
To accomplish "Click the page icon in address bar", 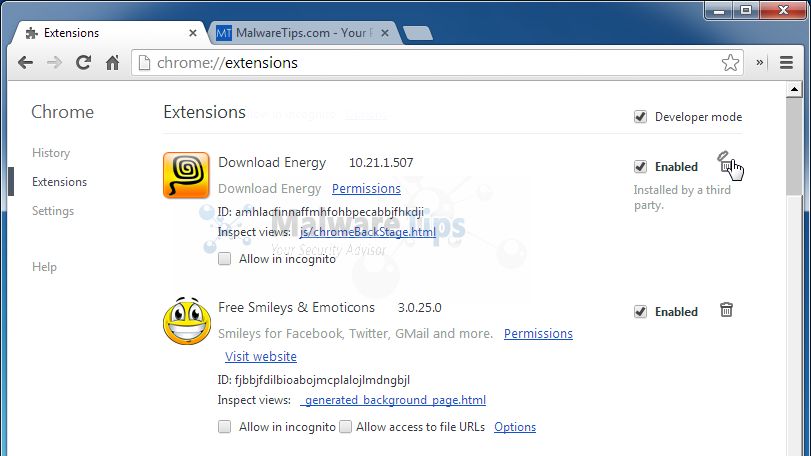I will coord(144,63).
